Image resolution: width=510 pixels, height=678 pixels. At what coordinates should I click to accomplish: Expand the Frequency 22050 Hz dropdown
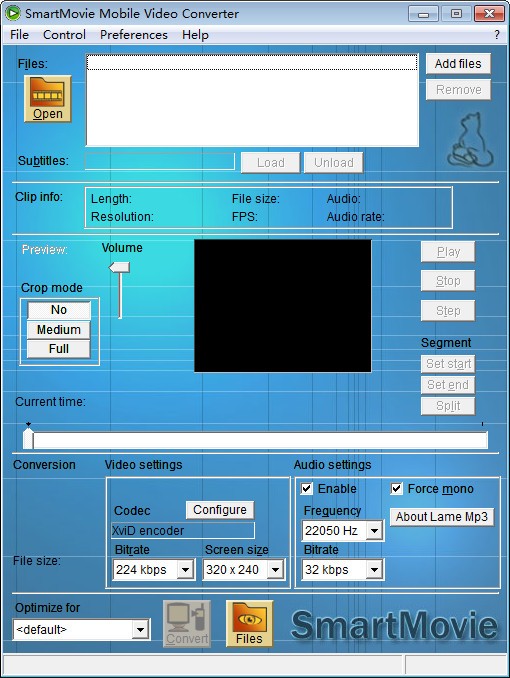pyautogui.click(x=374, y=530)
